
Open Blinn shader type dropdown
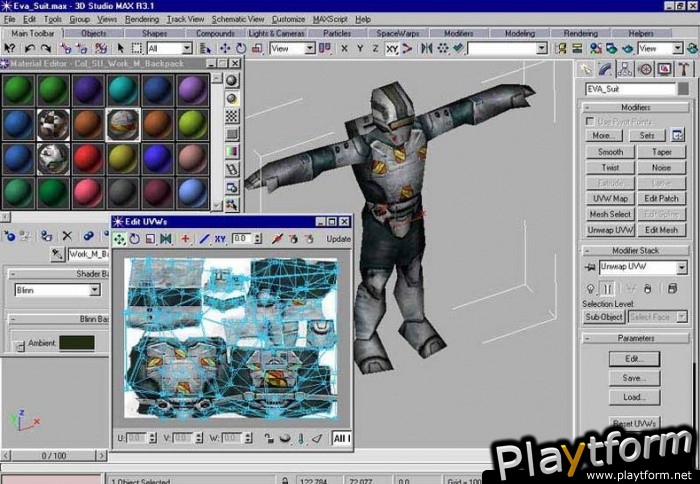tap(94, 290)
